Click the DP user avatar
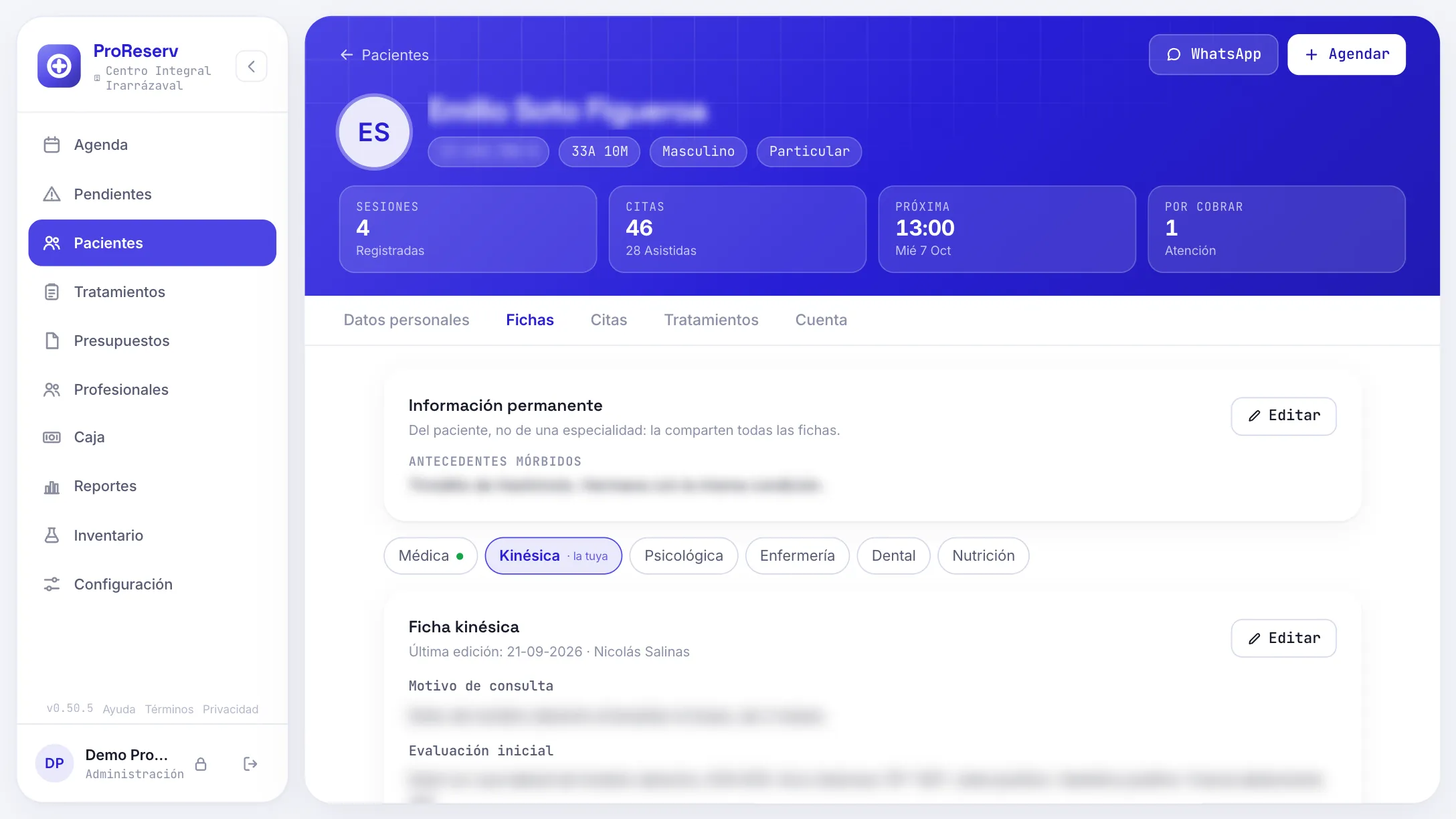The width and height of the screenshot is (1456, 819). point(54,763)
